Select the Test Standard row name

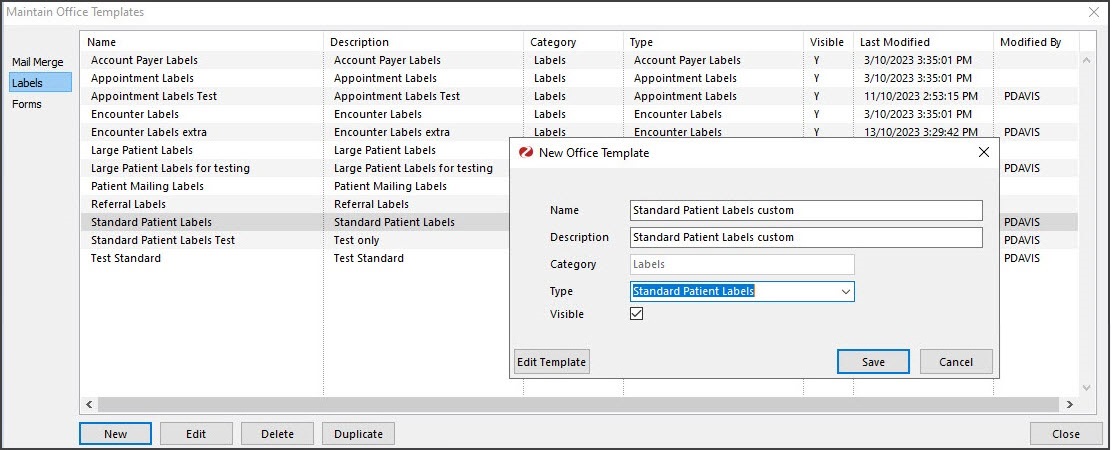[126, 258]
